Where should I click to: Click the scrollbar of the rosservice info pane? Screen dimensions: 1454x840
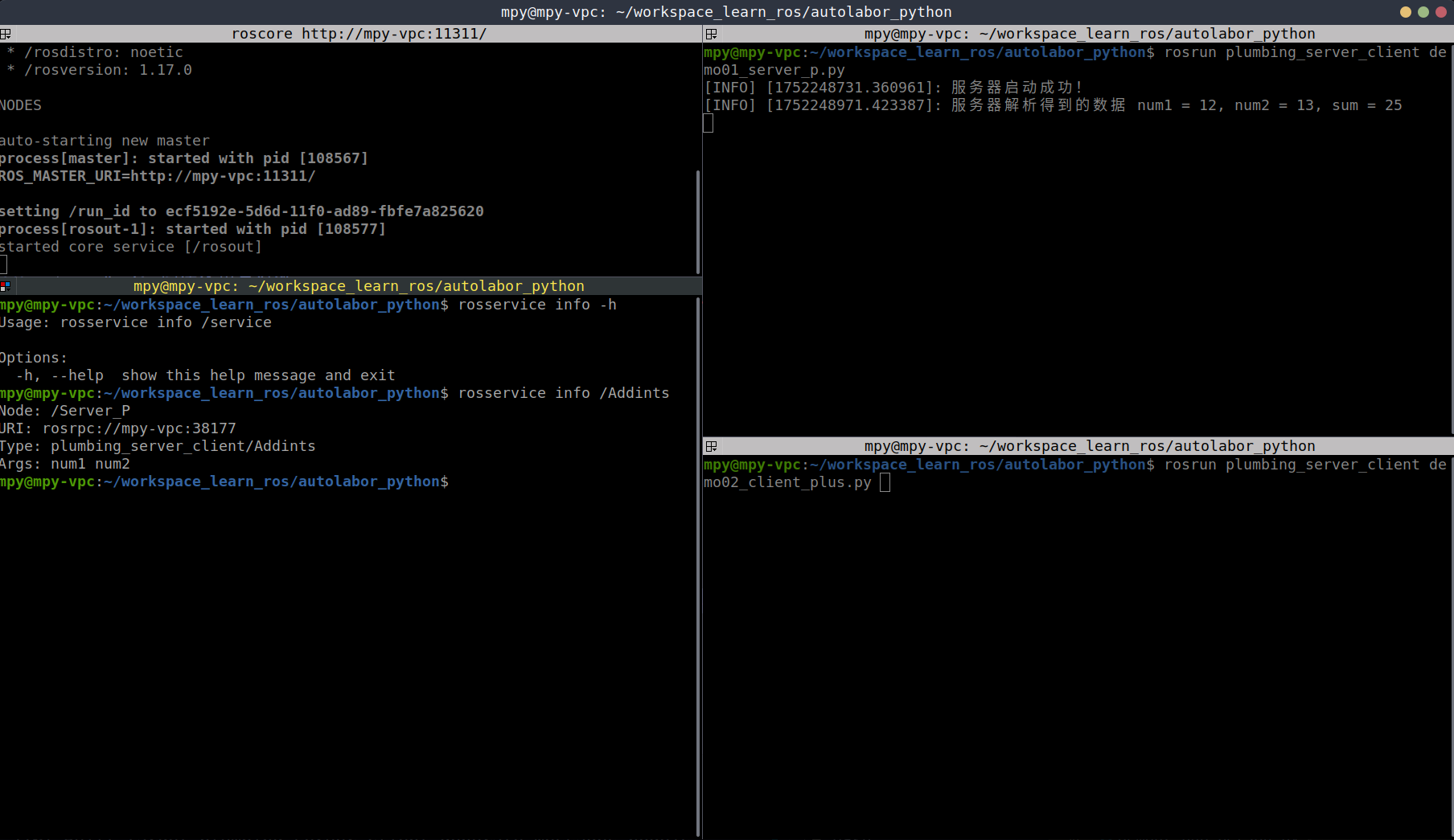(x=698, y=563)
